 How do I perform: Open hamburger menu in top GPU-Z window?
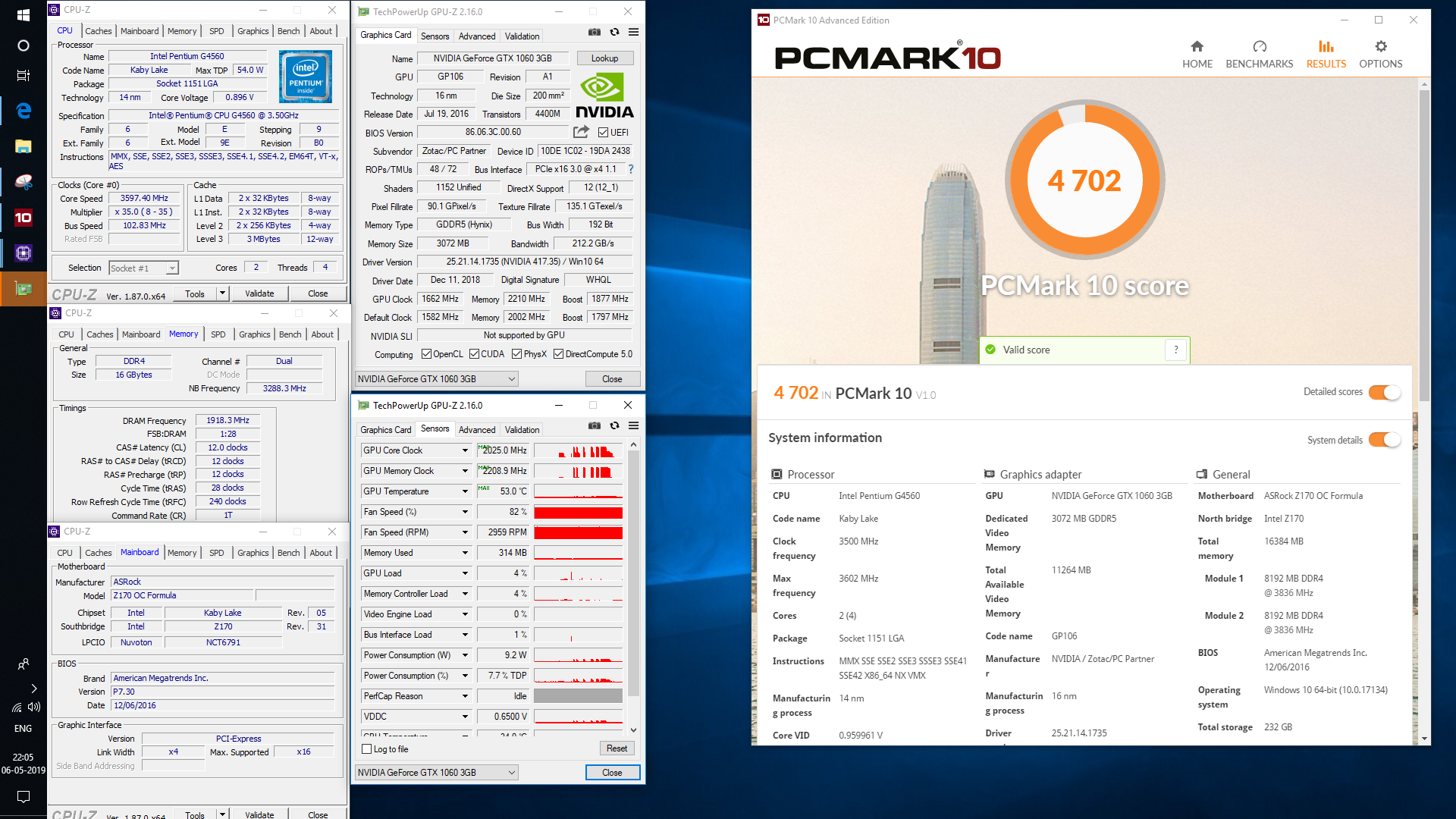coord(633,32)
